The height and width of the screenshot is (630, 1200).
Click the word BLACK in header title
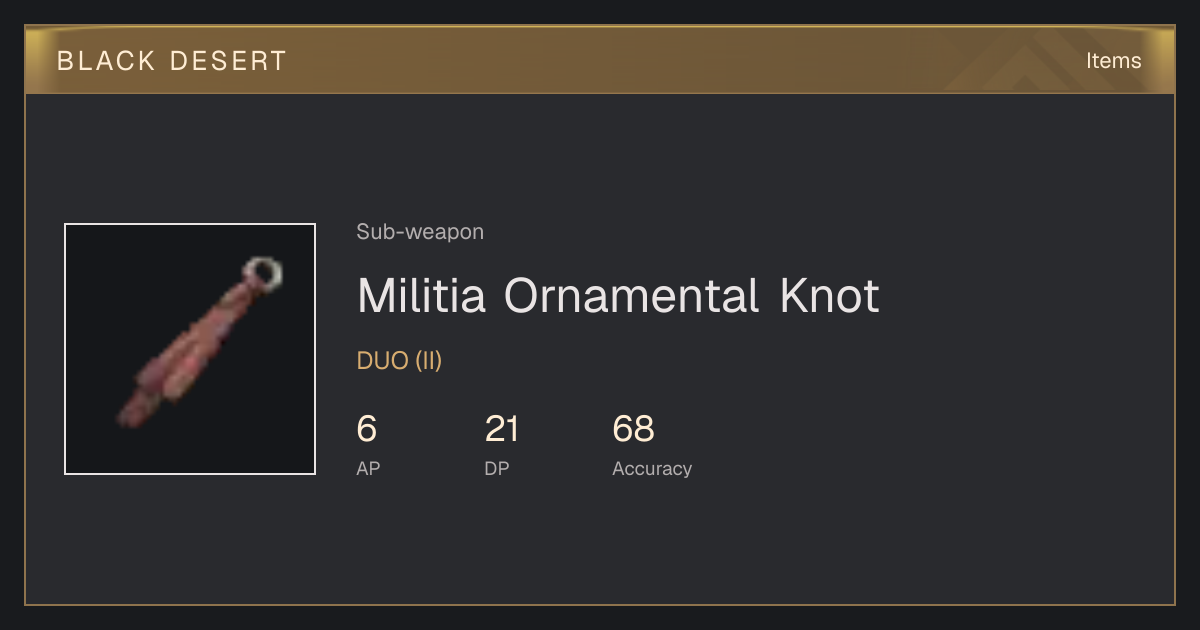(92, 61)
